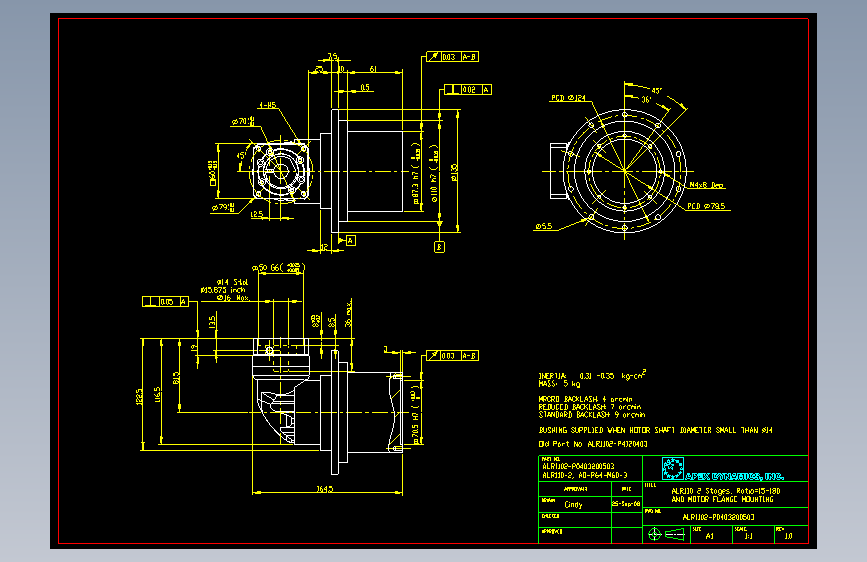Click the projection symbol in title block
This screenshot has height=562, width=867.
(666, 534)
